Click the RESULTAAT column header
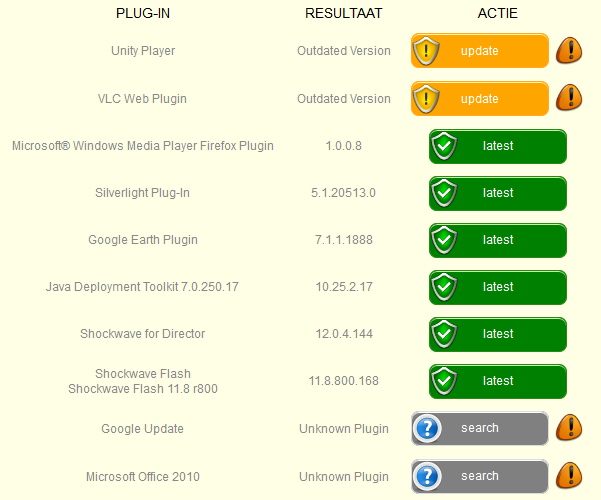601x500 pixels. coord(344,13)
